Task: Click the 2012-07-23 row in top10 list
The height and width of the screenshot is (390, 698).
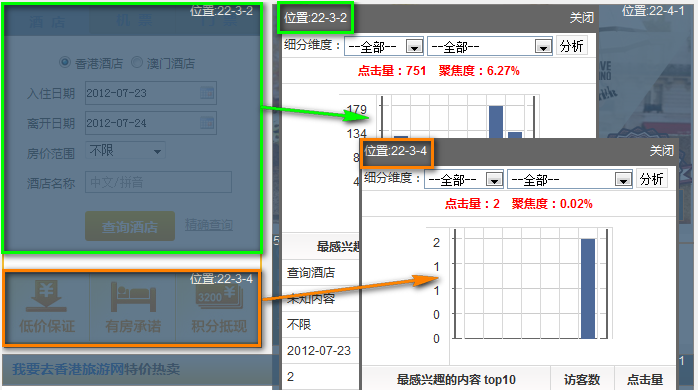Action: (321, 351)
